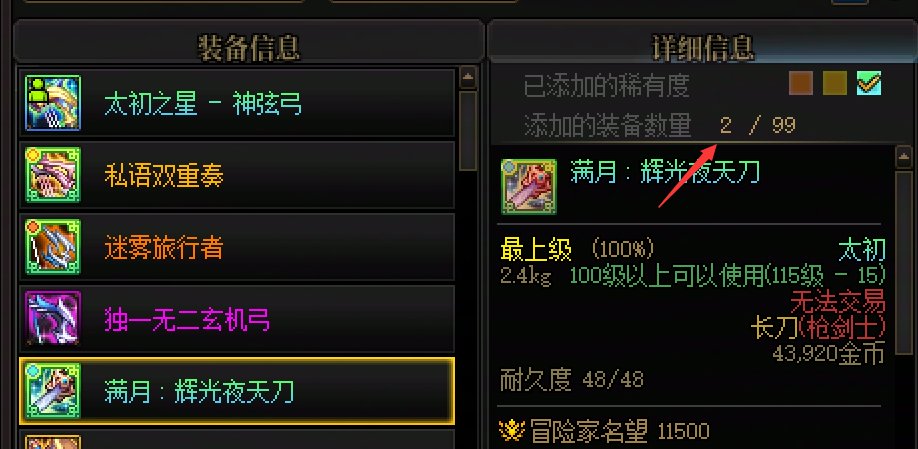Screen dimensions: 918x449
Task: Click the details panel scroll-up arrow
Action: [904, 156]
